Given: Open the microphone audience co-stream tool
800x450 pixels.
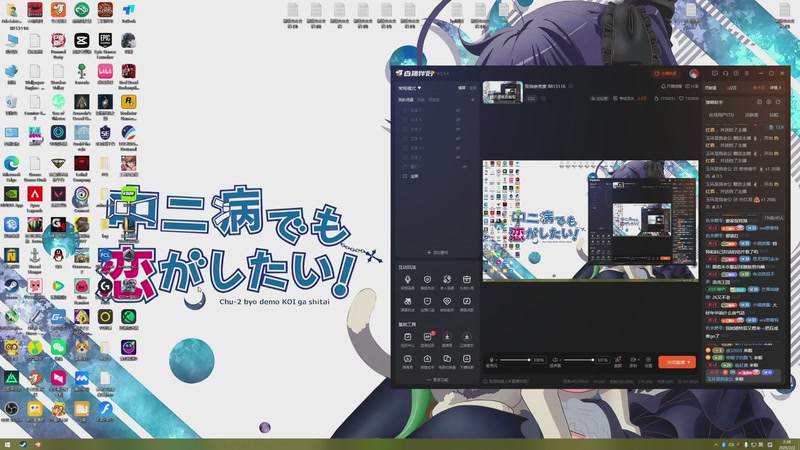Looking at the screenshot, I should [x=408, y=282].
